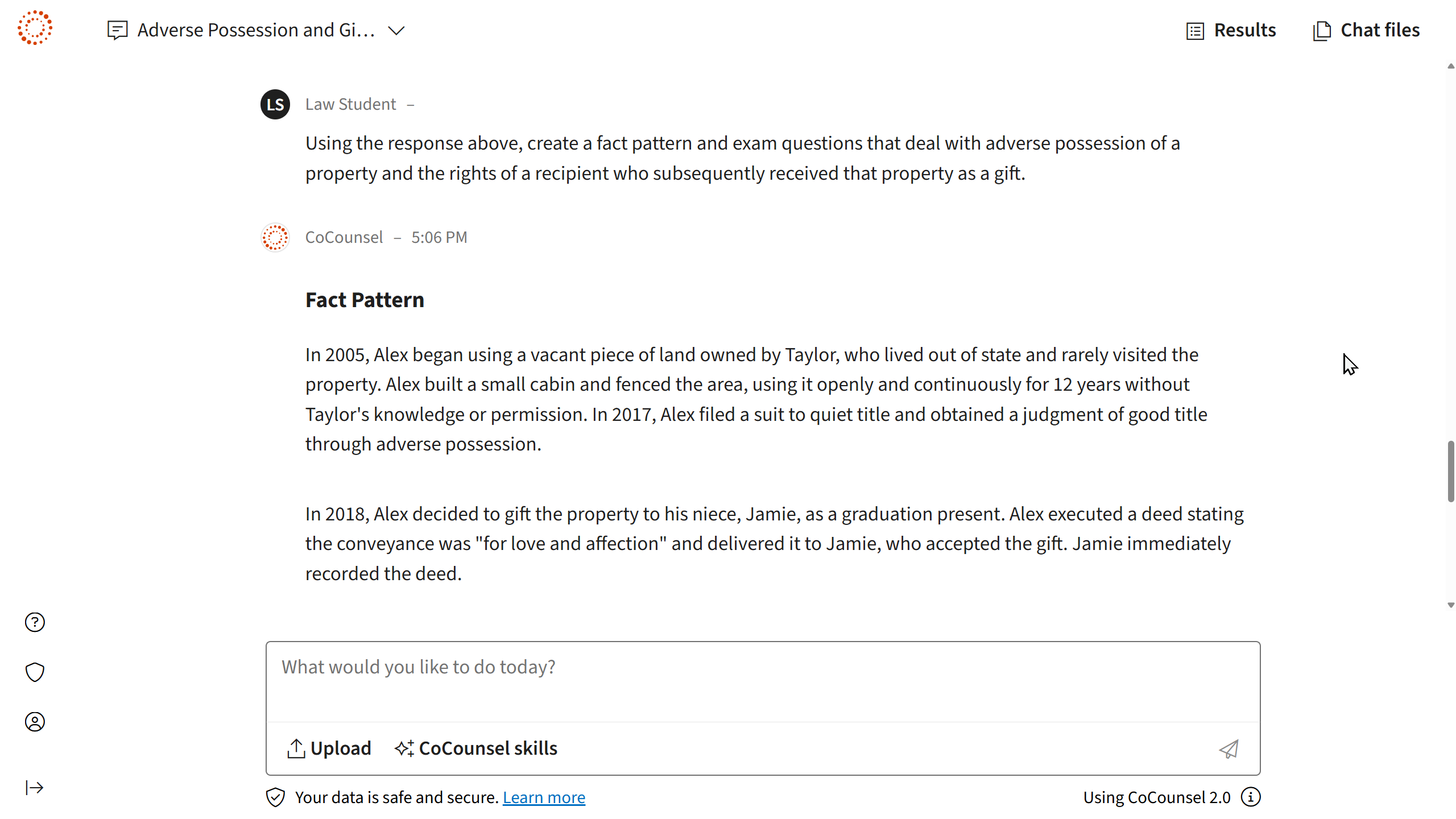Click the send message paper plane icon

coord(1228,749)
